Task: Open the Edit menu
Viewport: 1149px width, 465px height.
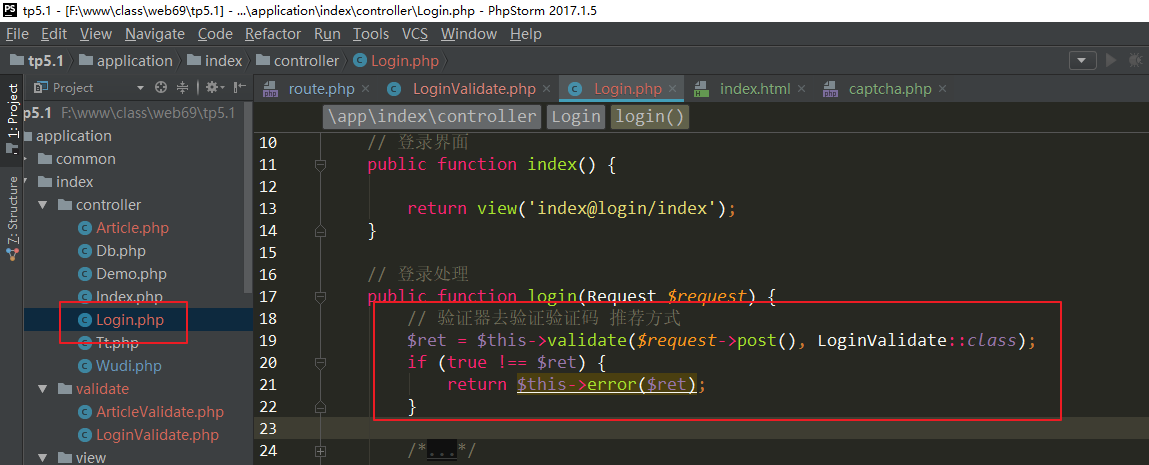Action: click(53, 34)
